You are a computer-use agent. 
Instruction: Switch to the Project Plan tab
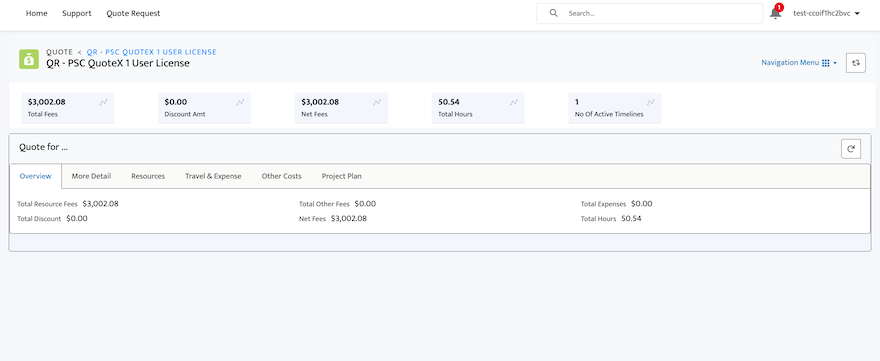tap(342, 176)
